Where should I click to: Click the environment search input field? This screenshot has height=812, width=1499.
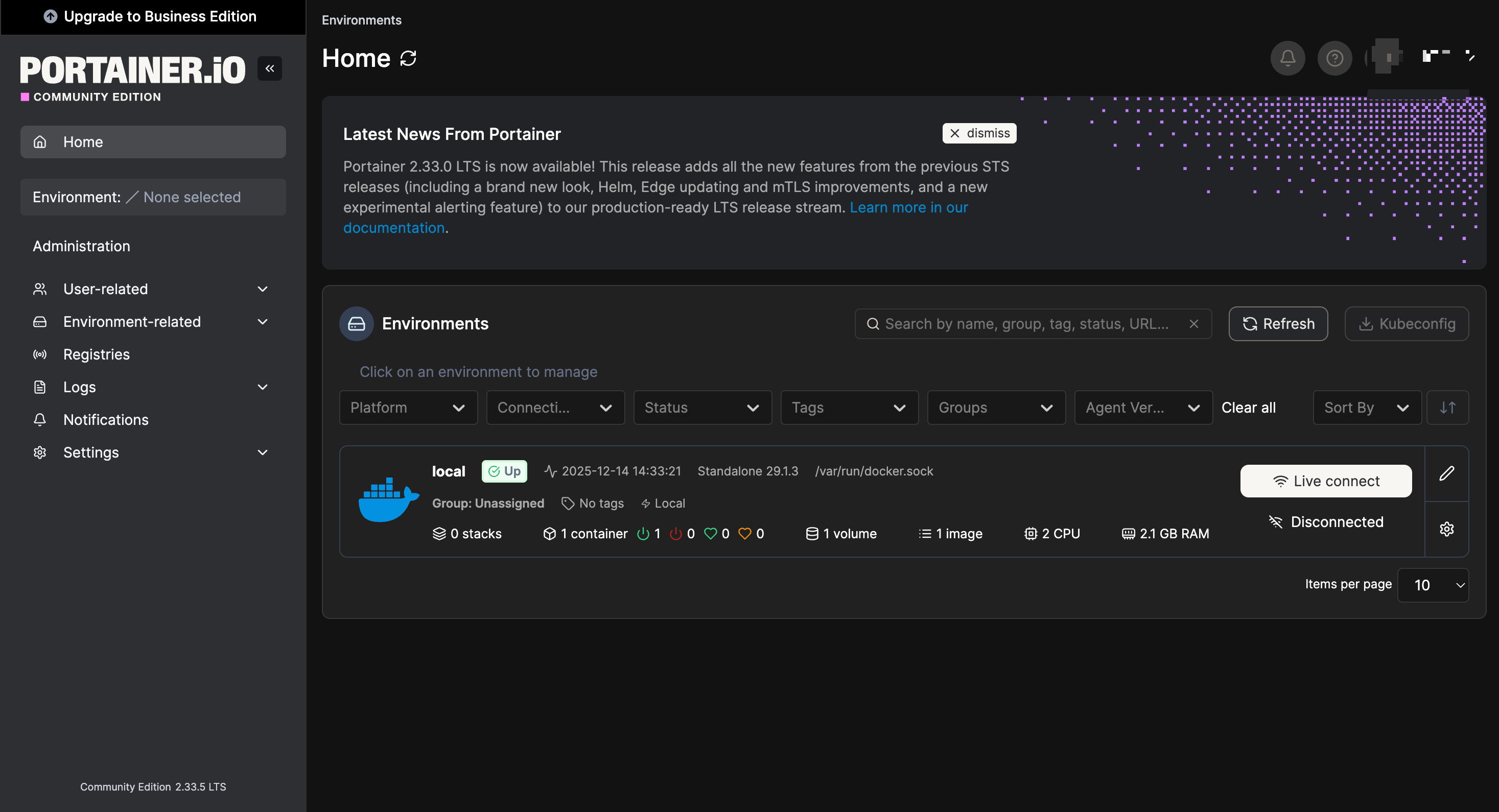(x=1026, y=324)
